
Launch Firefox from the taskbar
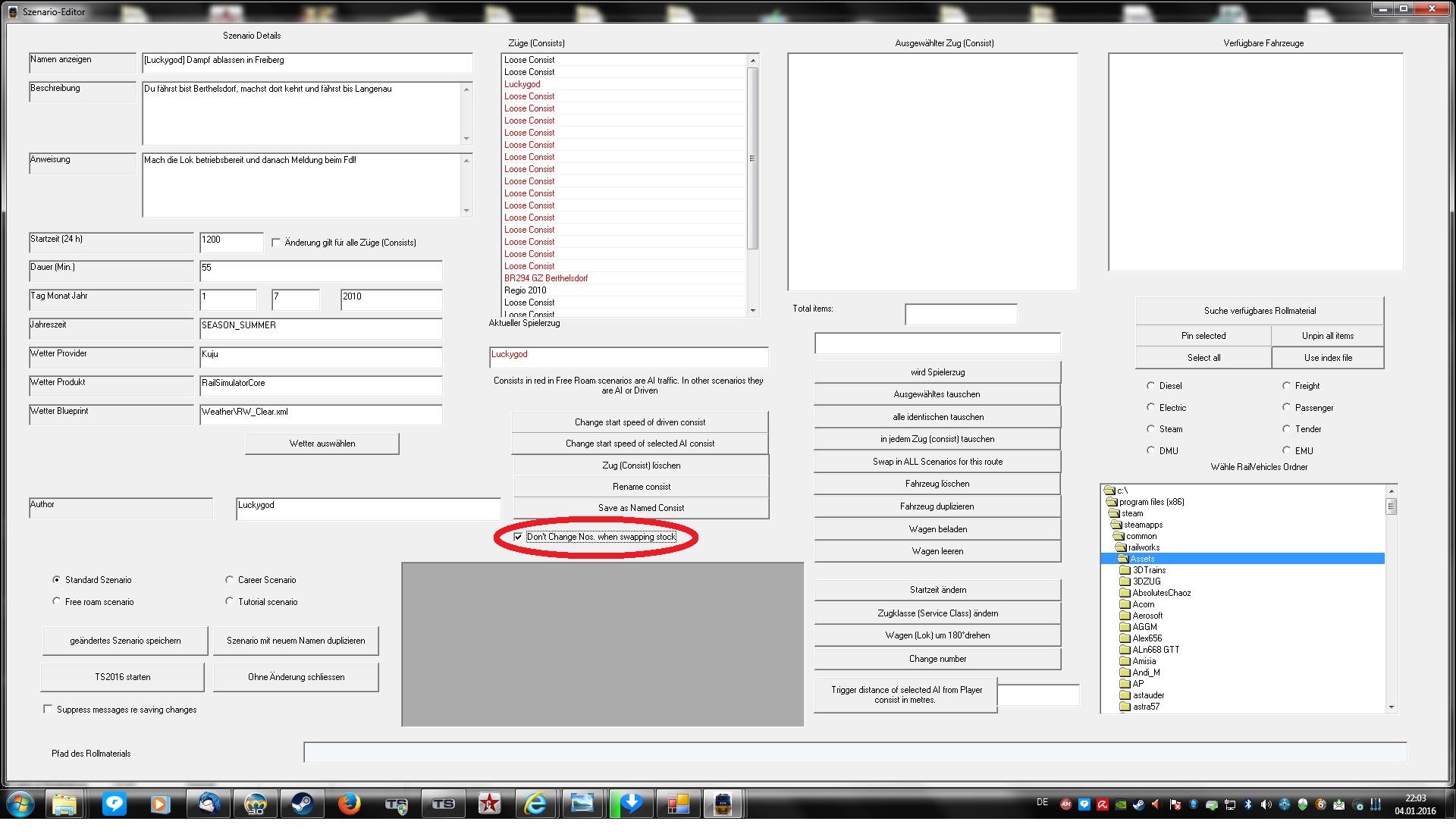(x=349, y=804)
